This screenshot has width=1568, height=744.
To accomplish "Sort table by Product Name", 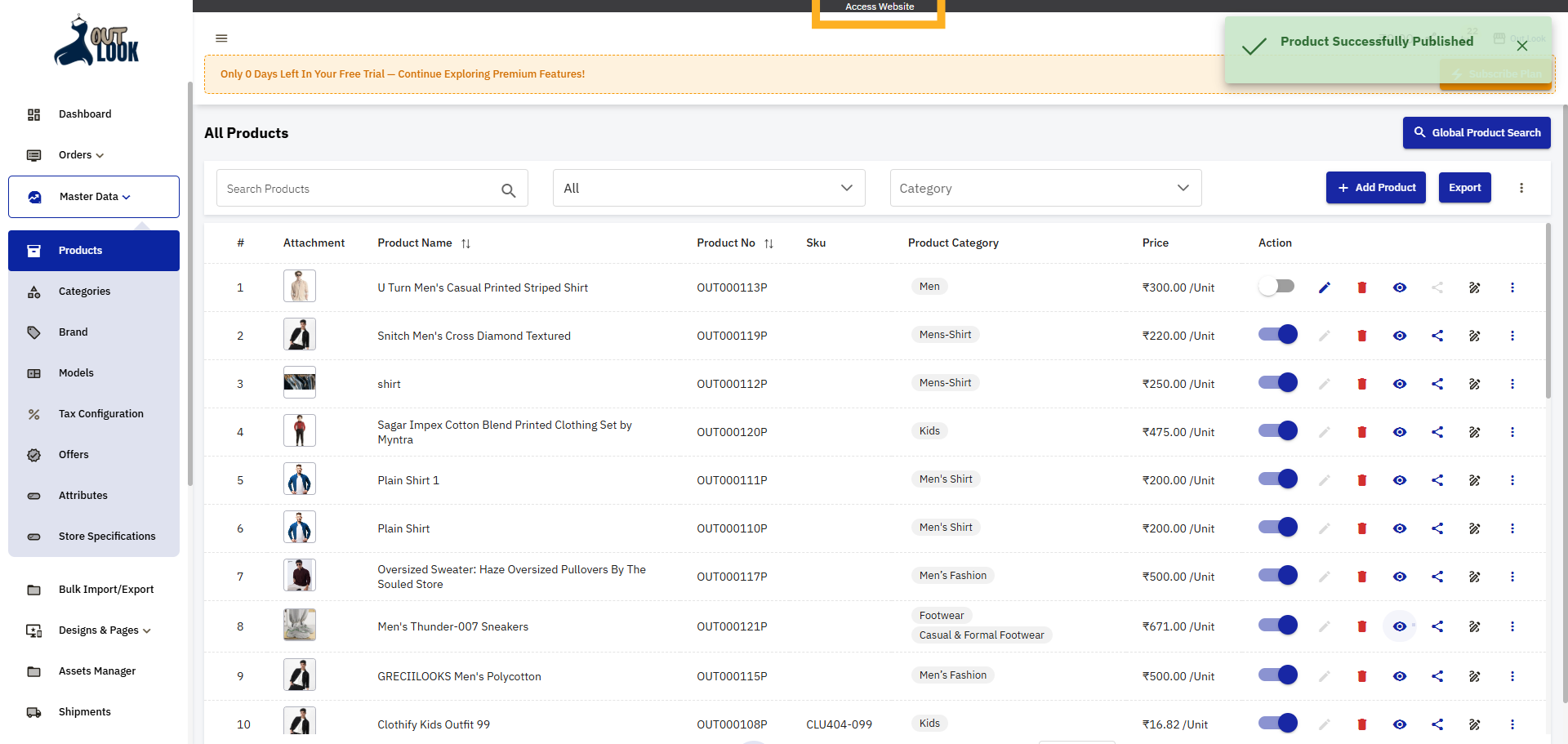I will [x=465, y=243].
